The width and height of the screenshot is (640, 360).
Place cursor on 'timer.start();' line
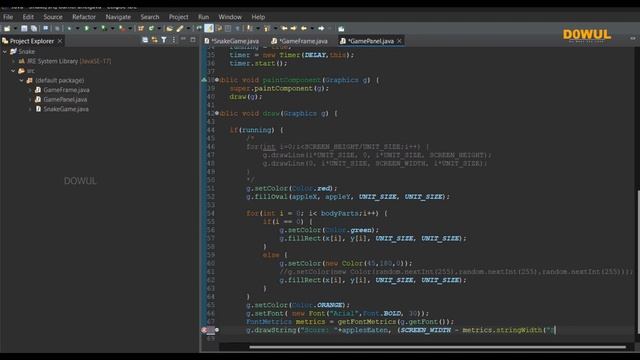click(x=258, y=63)
